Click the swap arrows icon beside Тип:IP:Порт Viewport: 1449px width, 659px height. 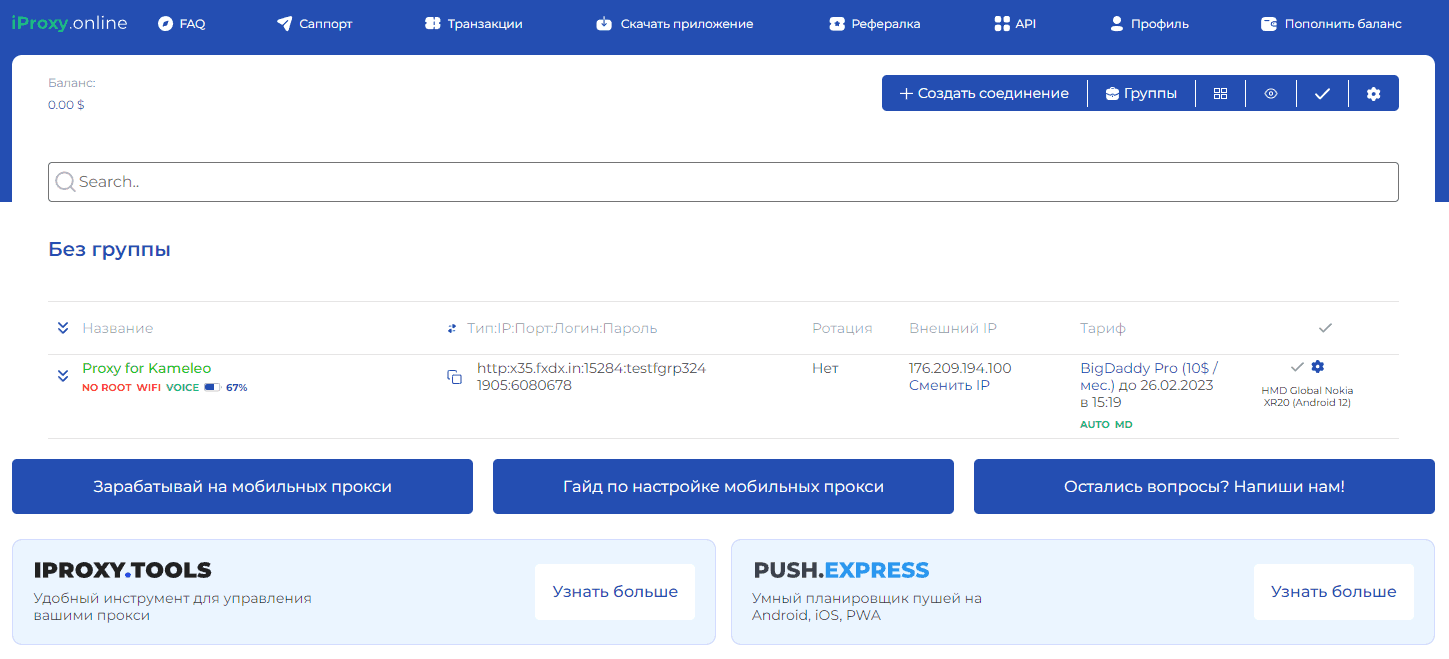tap(452, 328)
